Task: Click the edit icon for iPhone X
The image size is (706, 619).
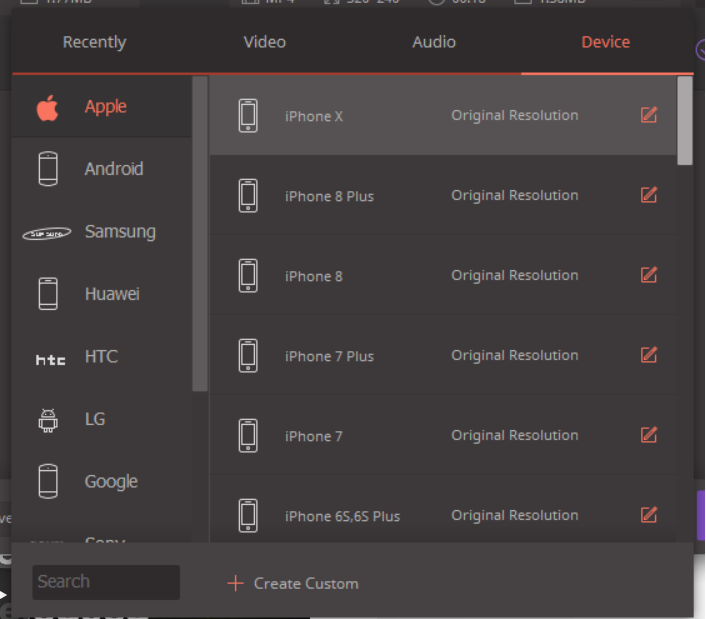Action: coord(649,115)
